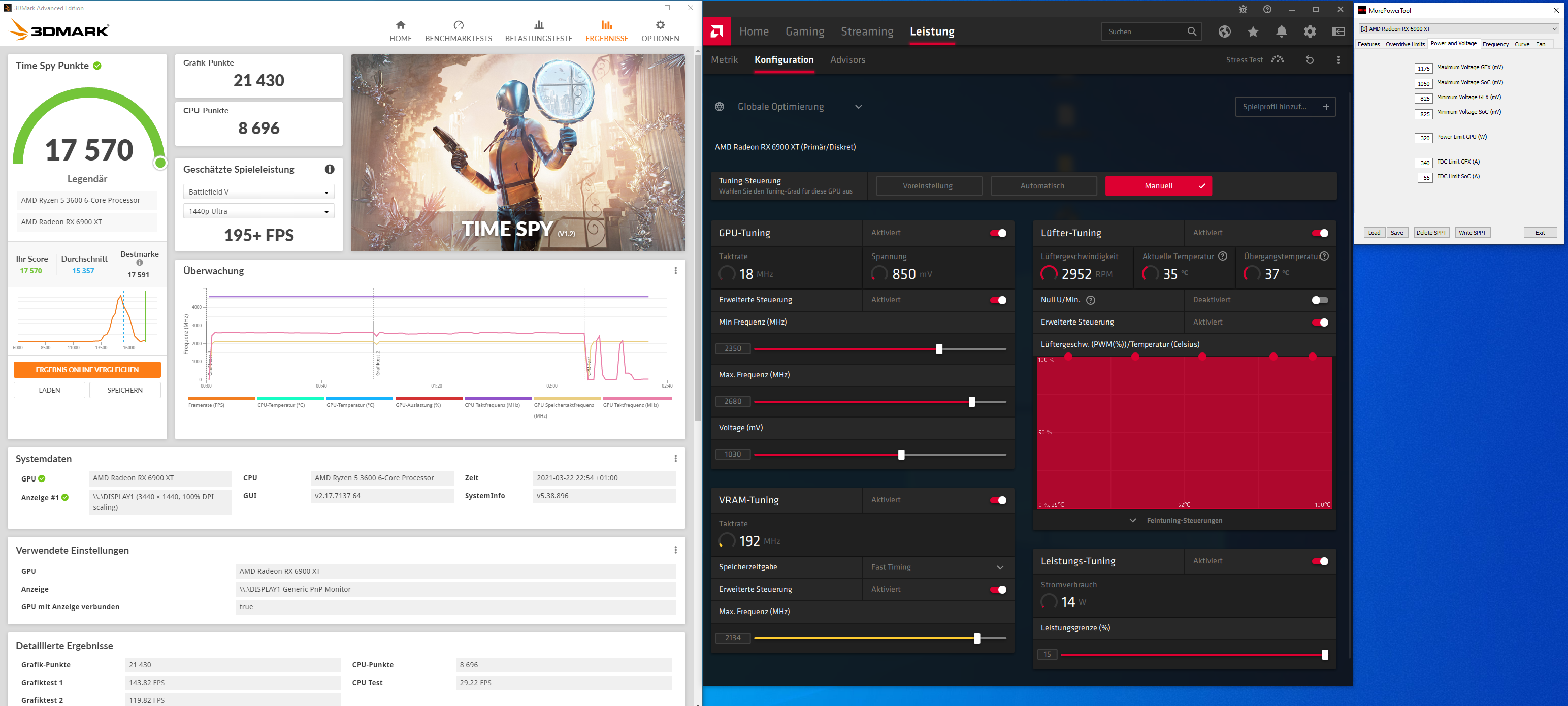The height and width of the screenshot is (706, 1568).
Task: Open the Frequency tab in MorePowerTool
Action: pyautogui.click(x=1495, y=44)
